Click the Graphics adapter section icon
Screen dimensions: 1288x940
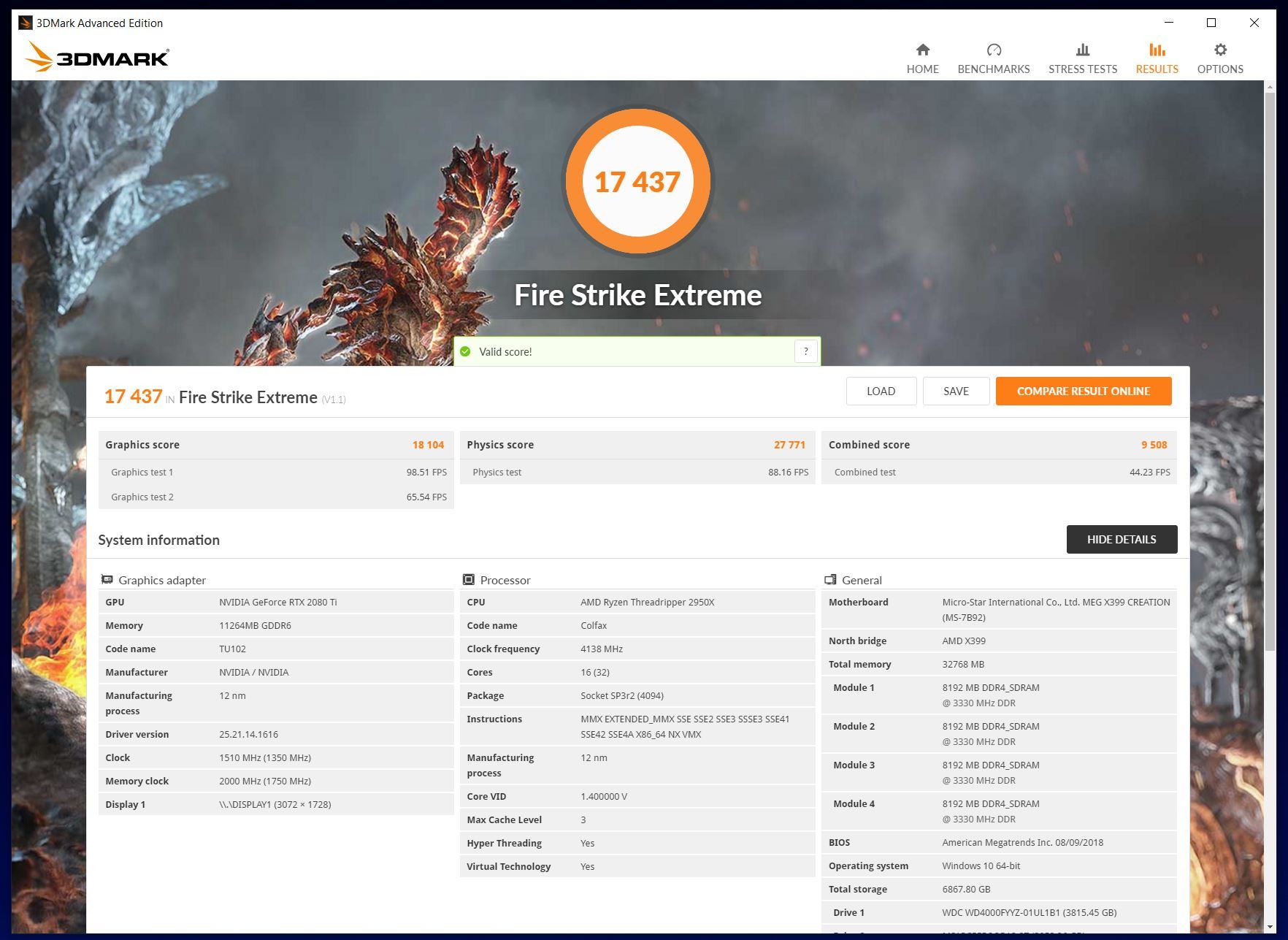(107, 580)
